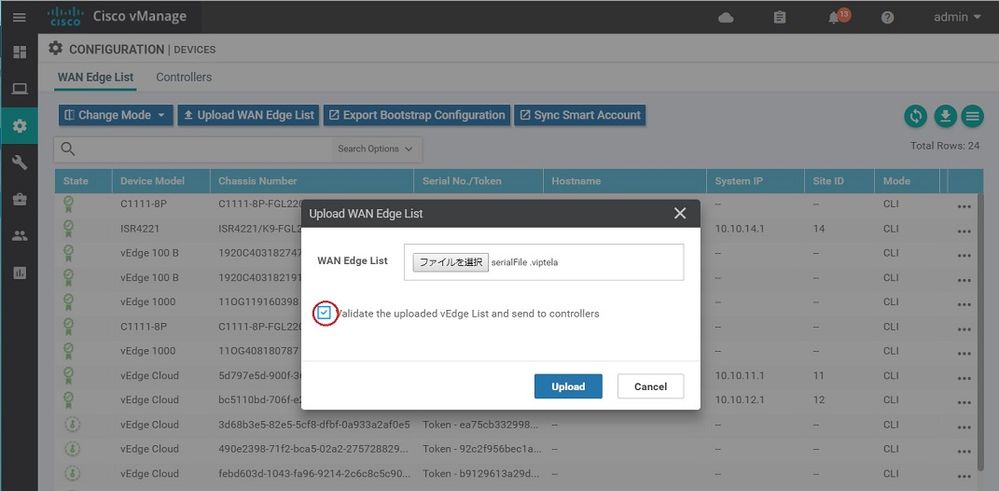The image size is (999, 491).
Task: Open the tasks clipboard icon
Action: pyautogui.click(x=779, y=17)
